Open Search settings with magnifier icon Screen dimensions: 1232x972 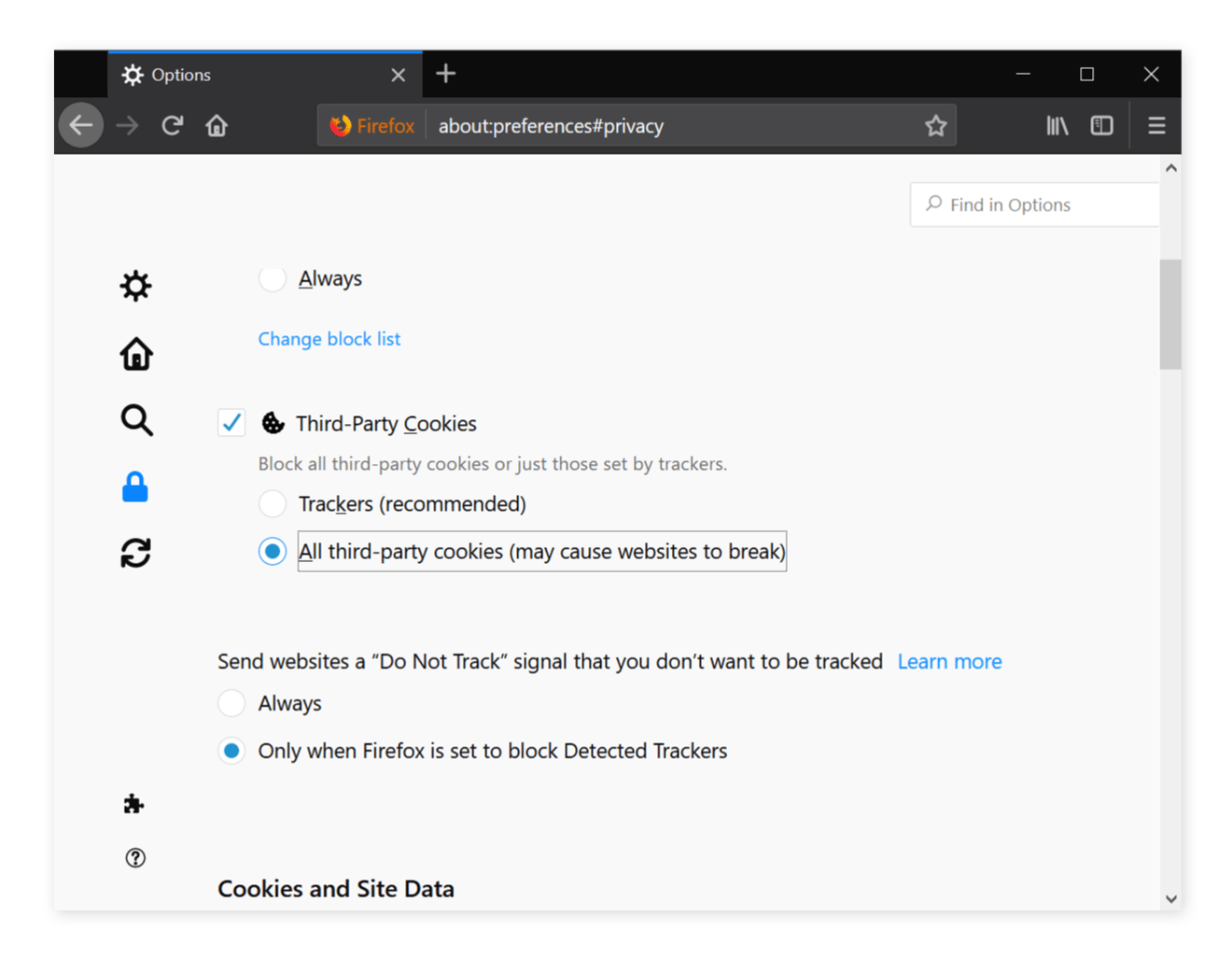coord(135,420)
